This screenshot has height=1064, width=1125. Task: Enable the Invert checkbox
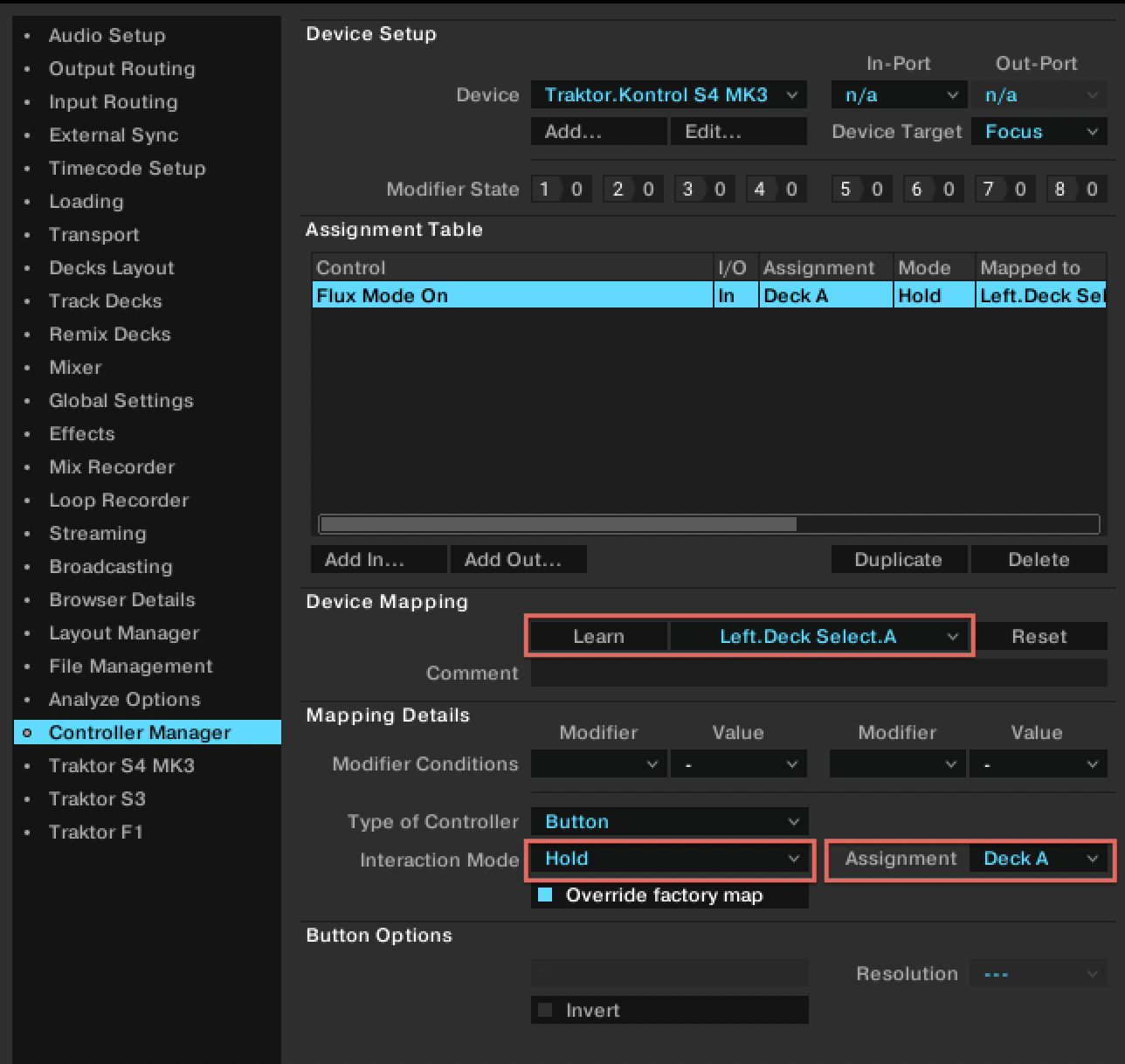[x=546, y=1011]
